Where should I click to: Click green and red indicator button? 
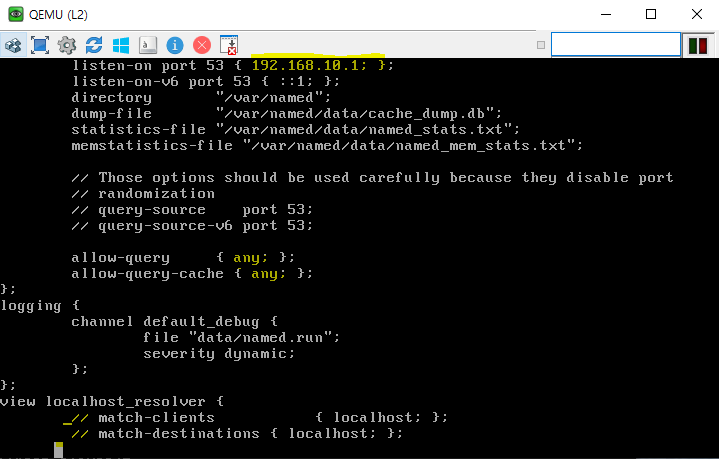[698, 45]
